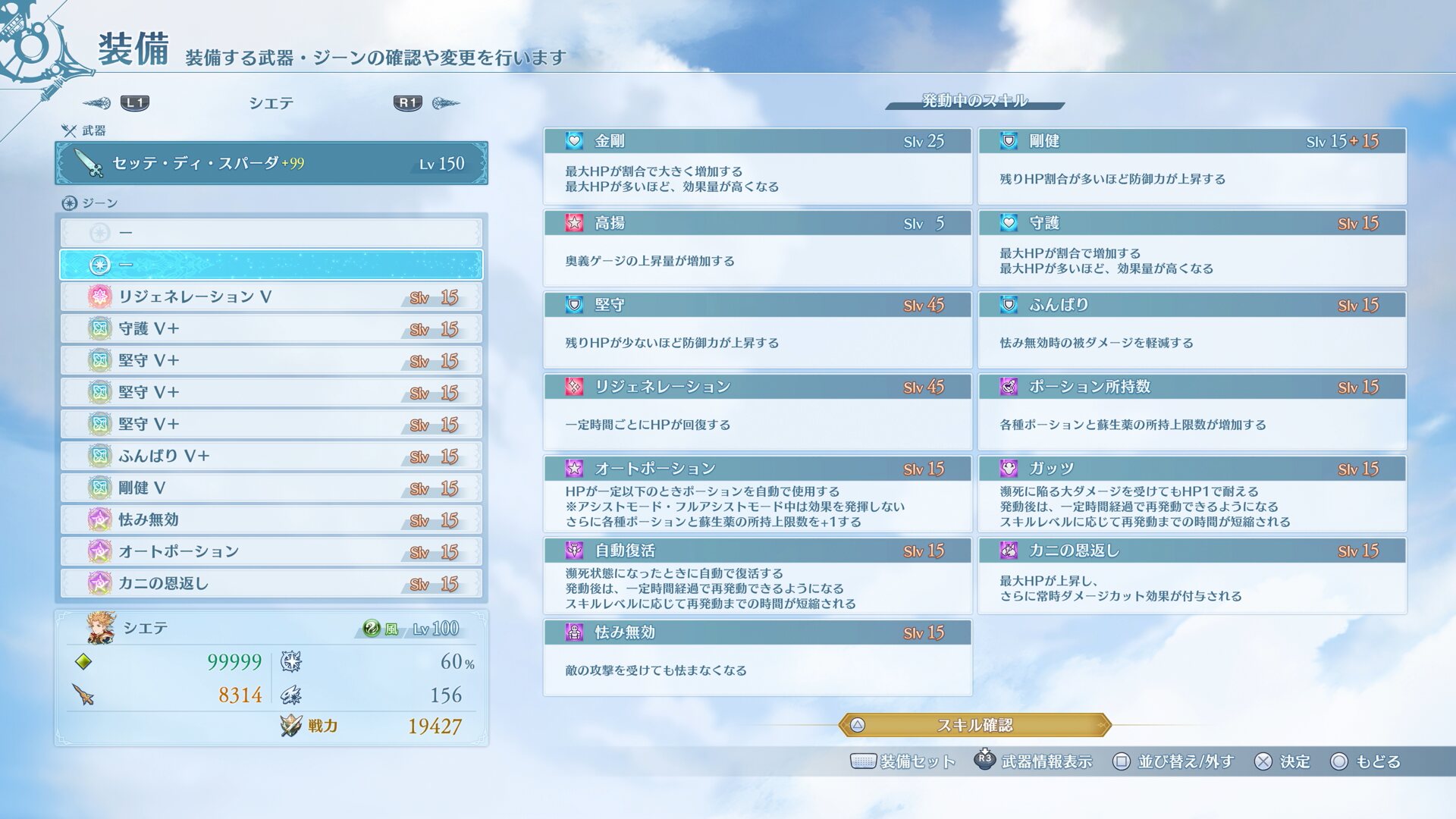Click the icon on 自動復活 skill header

point(574,551)
